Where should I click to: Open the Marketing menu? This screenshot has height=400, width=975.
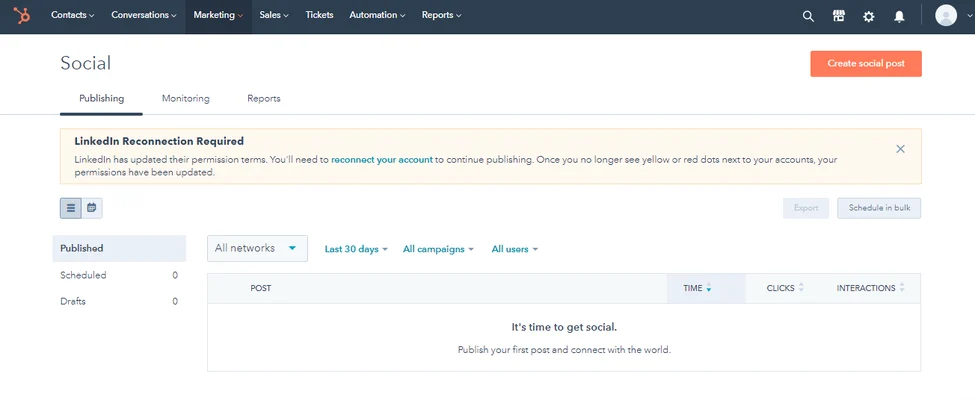tap(218, 15)
